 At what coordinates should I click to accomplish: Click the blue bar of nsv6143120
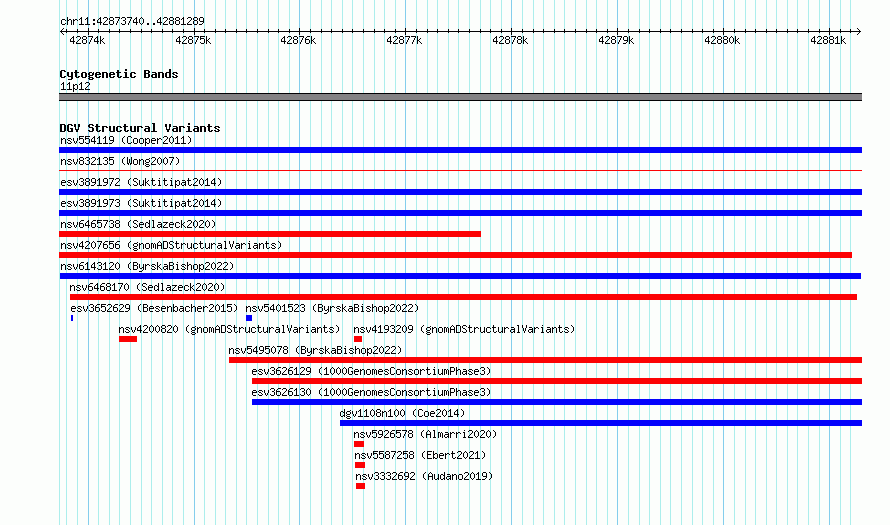(x=460, y=276)
